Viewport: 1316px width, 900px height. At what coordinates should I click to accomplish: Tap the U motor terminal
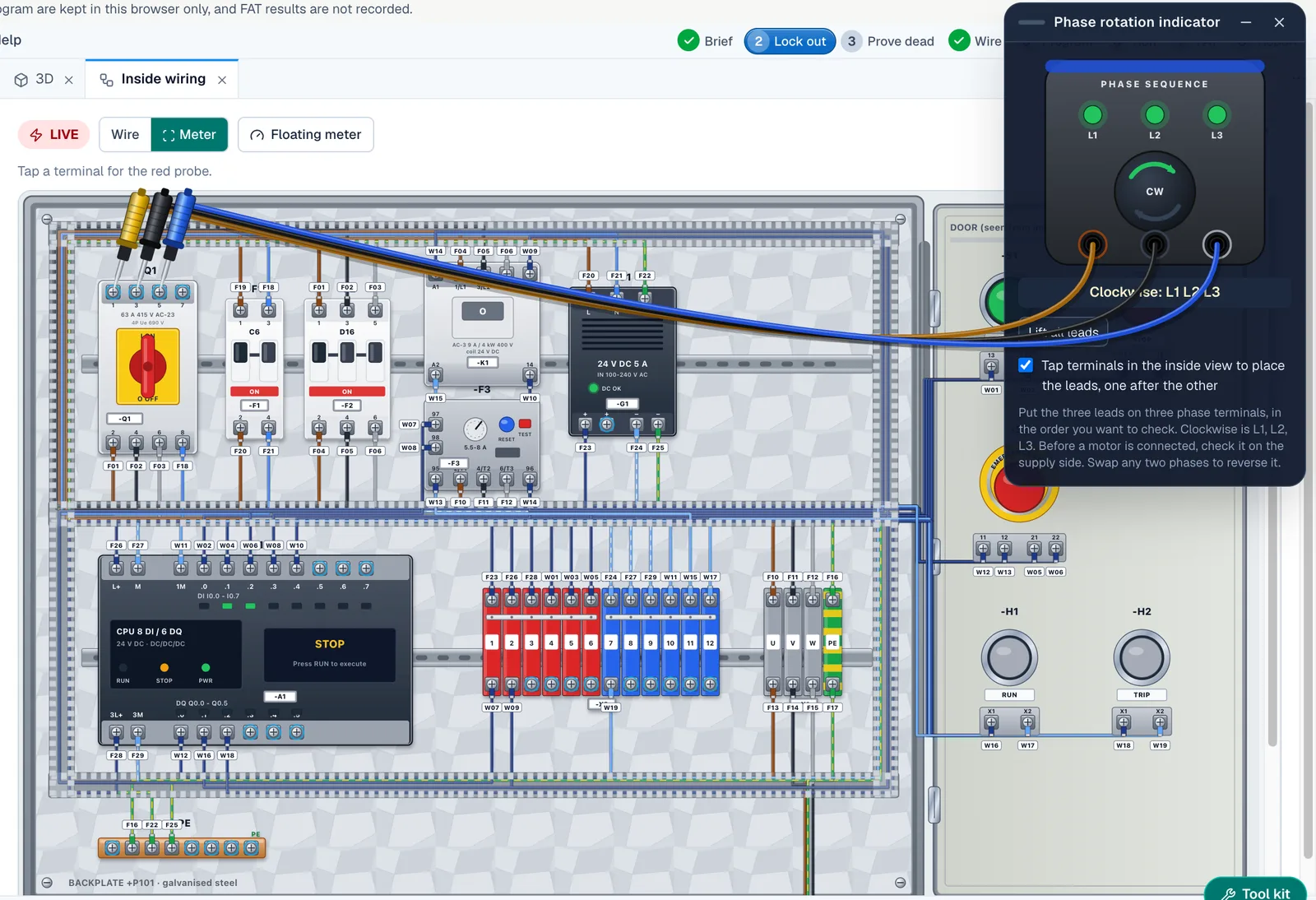coord(772,643)
